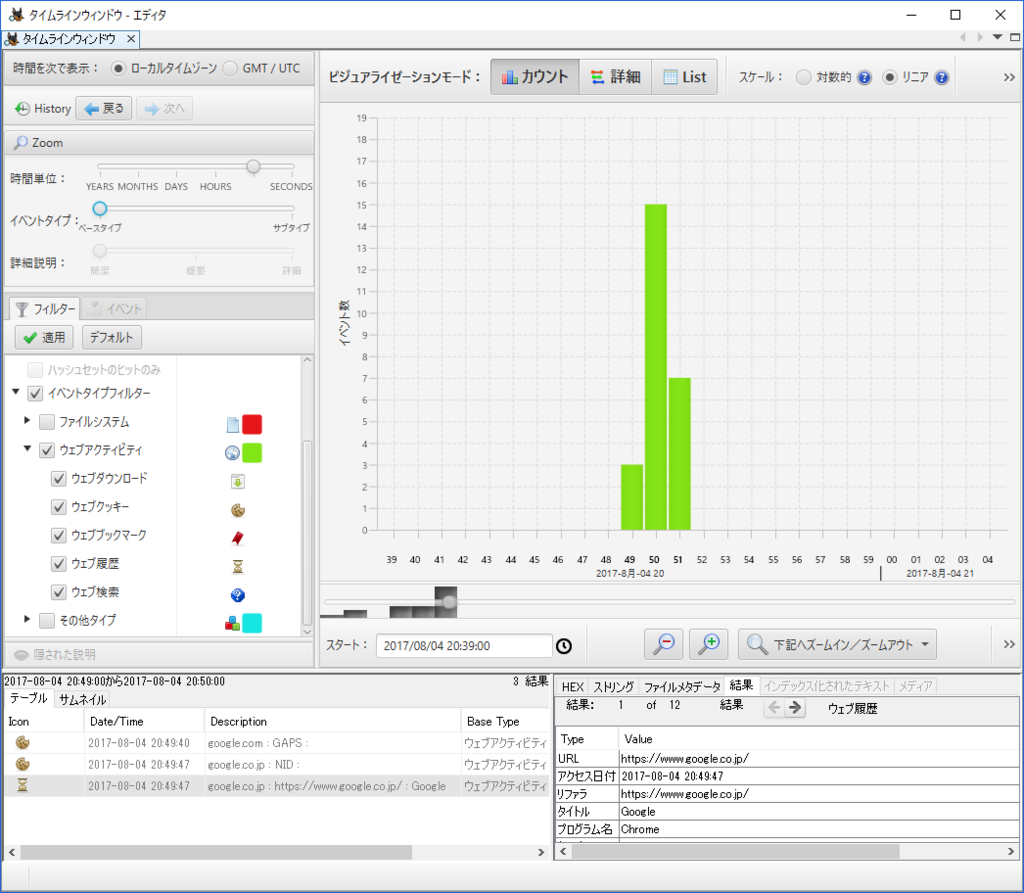Uncheck ウェブクッキー checkbox
Screen dimensions: 1024x893
point(59,507)
